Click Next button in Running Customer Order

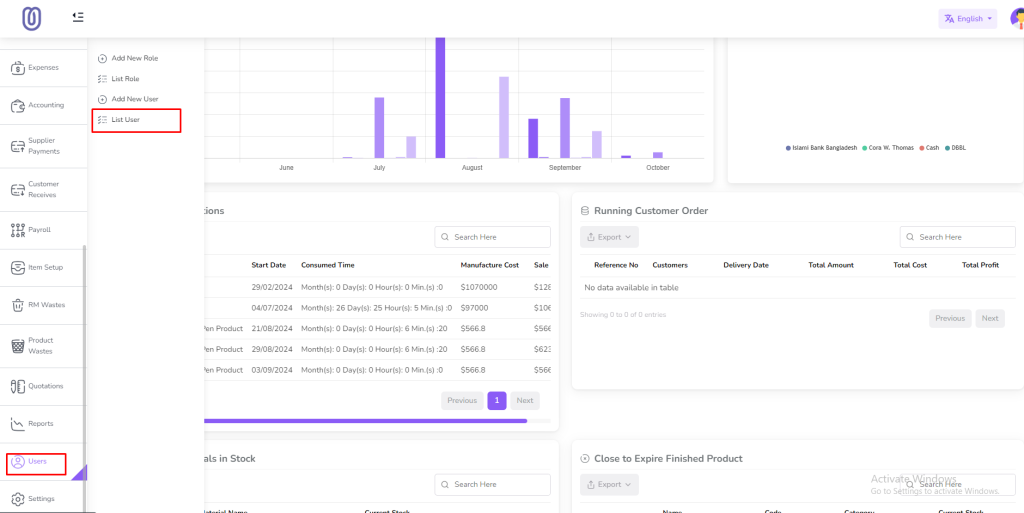(990, 319)
